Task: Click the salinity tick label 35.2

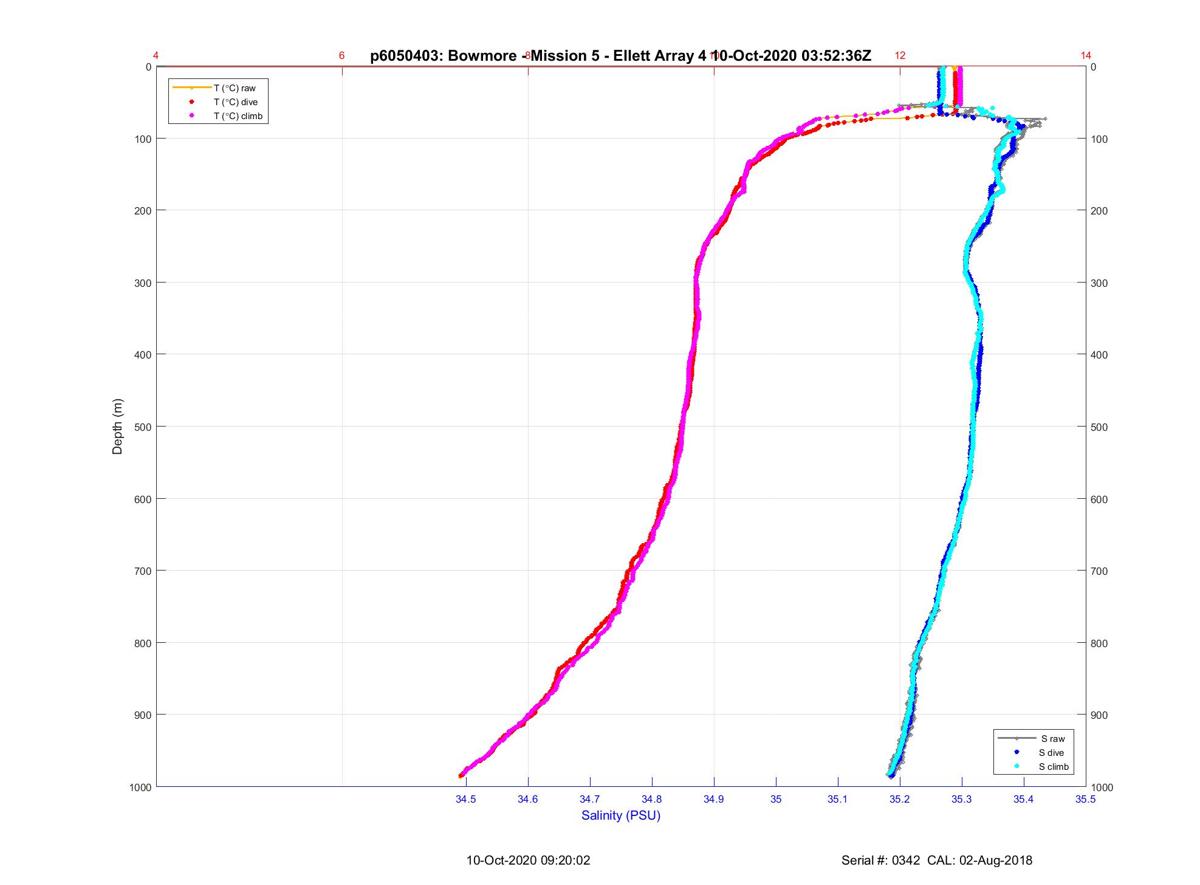Action: tap(900, 799)
